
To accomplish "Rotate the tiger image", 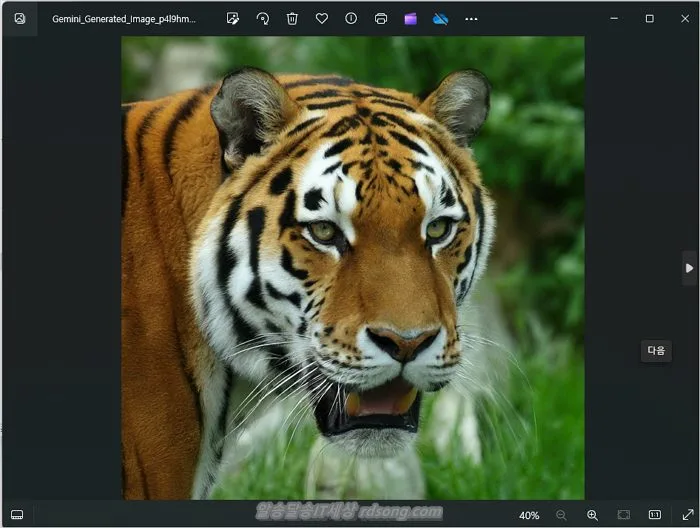I will (x=263, y=19).
